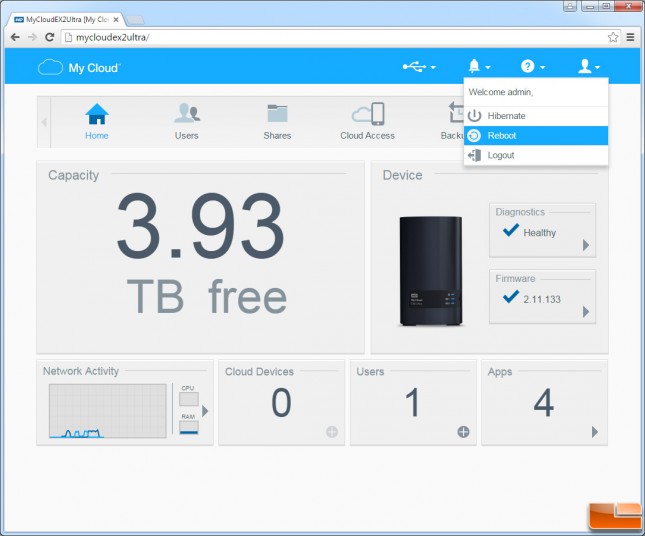The height and width of the screenshot is (536, 645).
Task: Reload the page in browser
Action: (50, 37)
